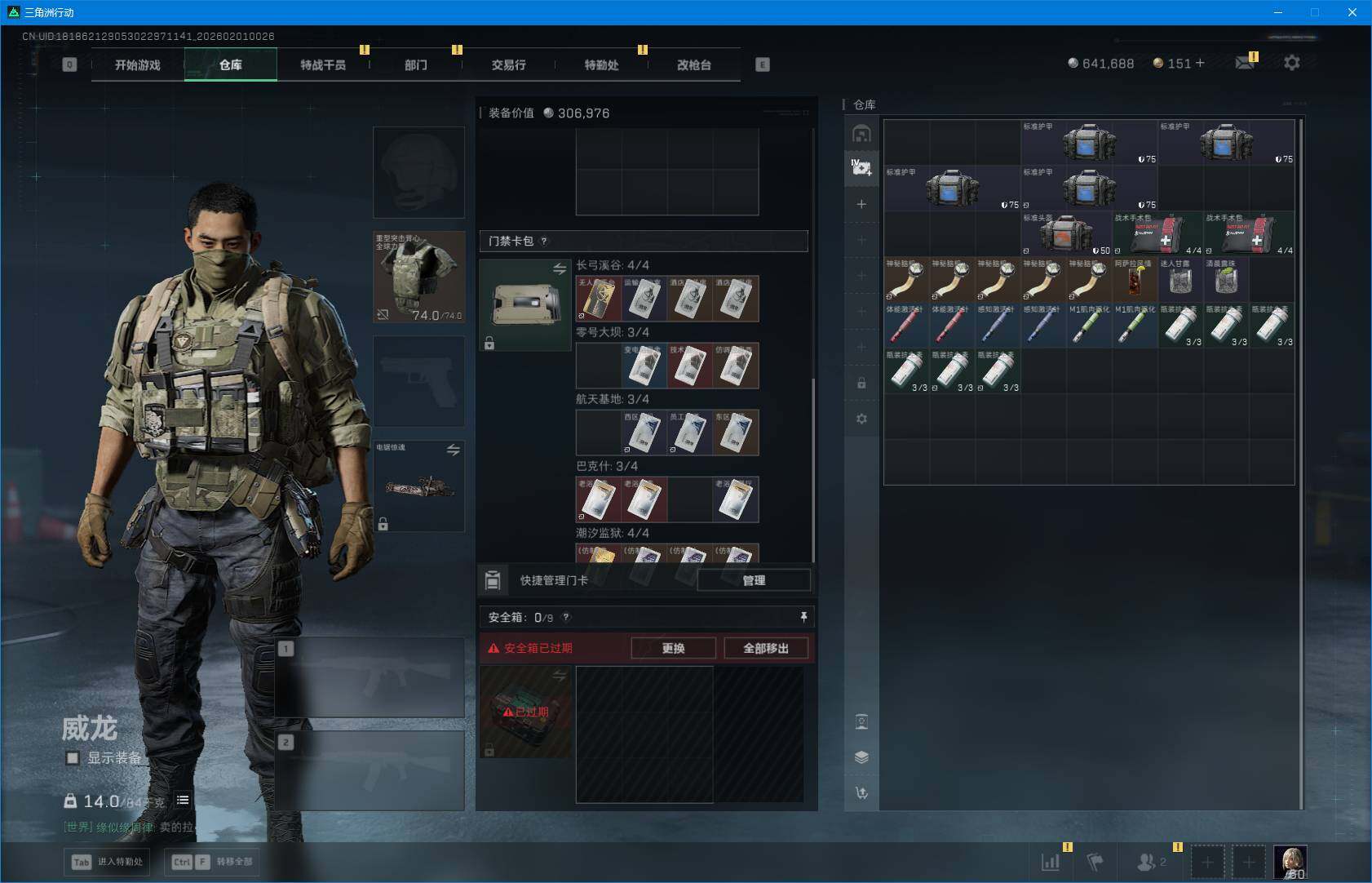Click the recycle bin icon in warehouse sidebar

tap(861, 721)
